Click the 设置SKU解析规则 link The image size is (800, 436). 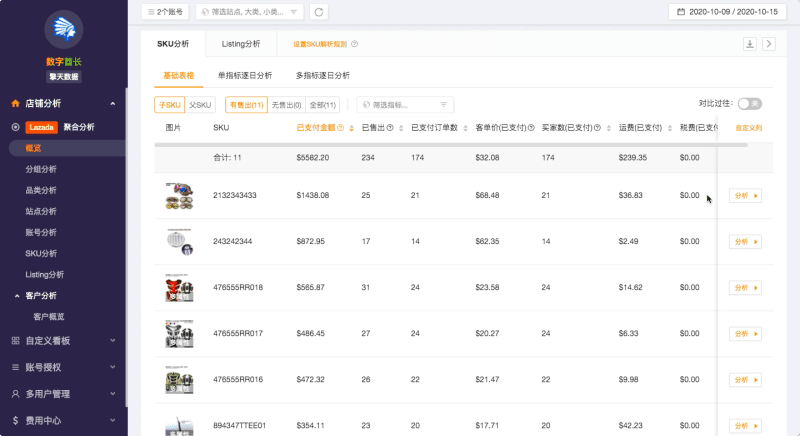(319, 44)
